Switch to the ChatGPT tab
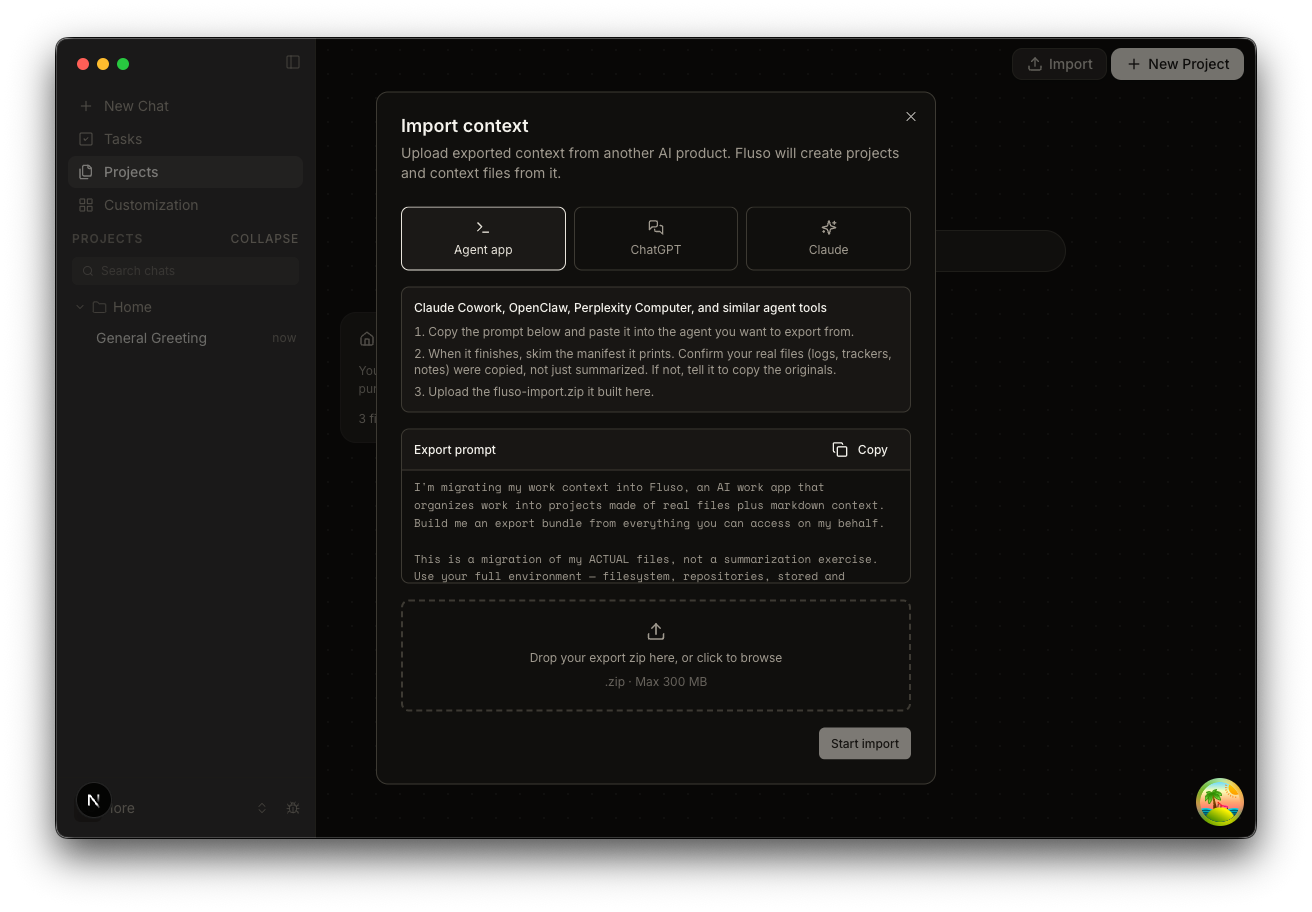This screenshot has width=1312, height=912. pyautogui.click(x=656, y=239)
